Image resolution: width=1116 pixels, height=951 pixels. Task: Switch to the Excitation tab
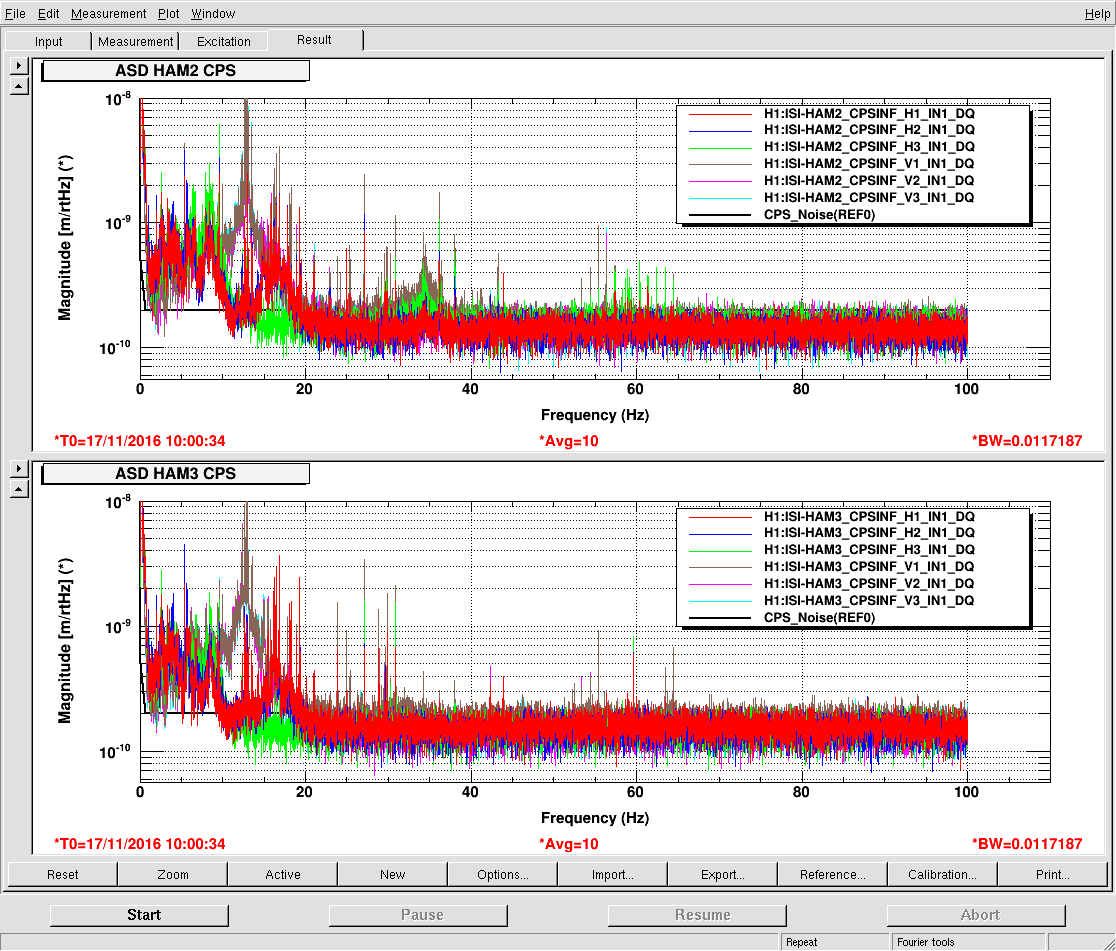point(223,41)
